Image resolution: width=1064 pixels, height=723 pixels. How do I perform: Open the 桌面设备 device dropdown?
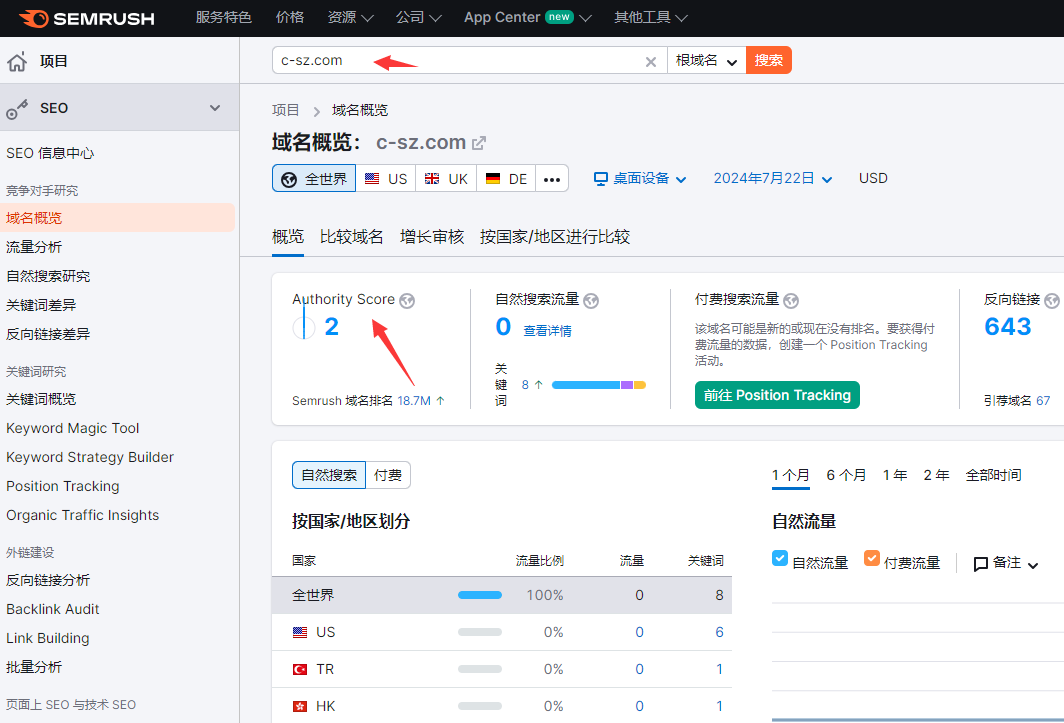(x=640, y=179)
